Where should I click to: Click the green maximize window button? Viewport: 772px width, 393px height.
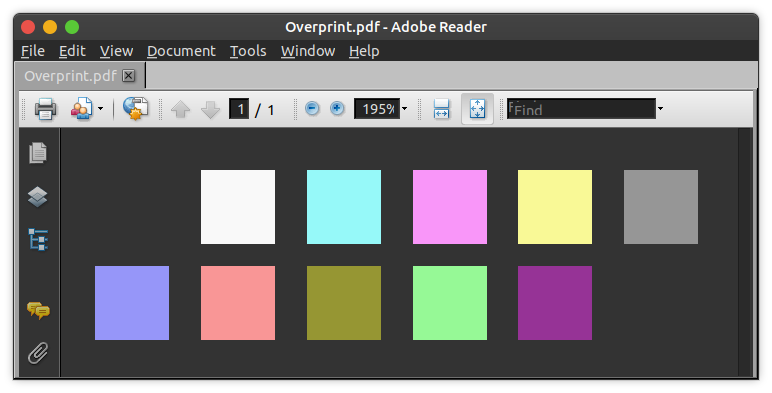click(72, 27)
